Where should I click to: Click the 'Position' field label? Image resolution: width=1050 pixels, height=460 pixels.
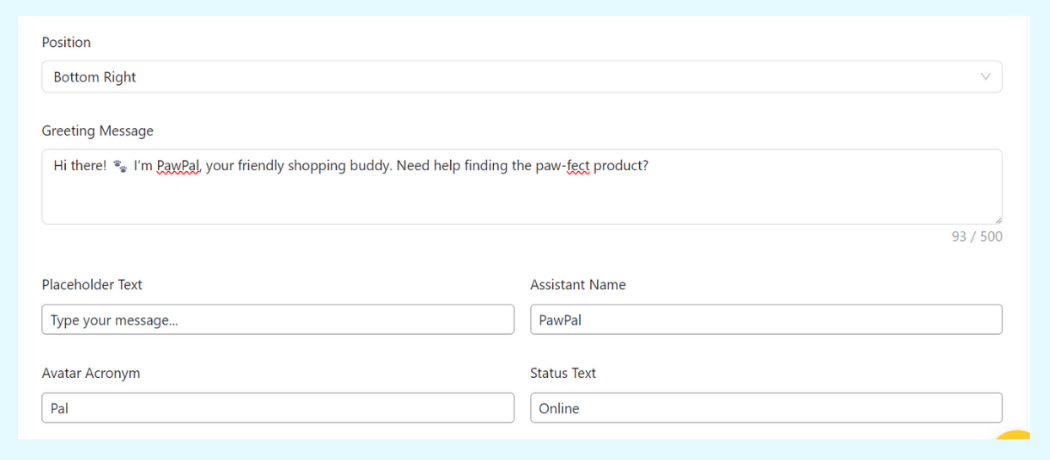[66, 43]
